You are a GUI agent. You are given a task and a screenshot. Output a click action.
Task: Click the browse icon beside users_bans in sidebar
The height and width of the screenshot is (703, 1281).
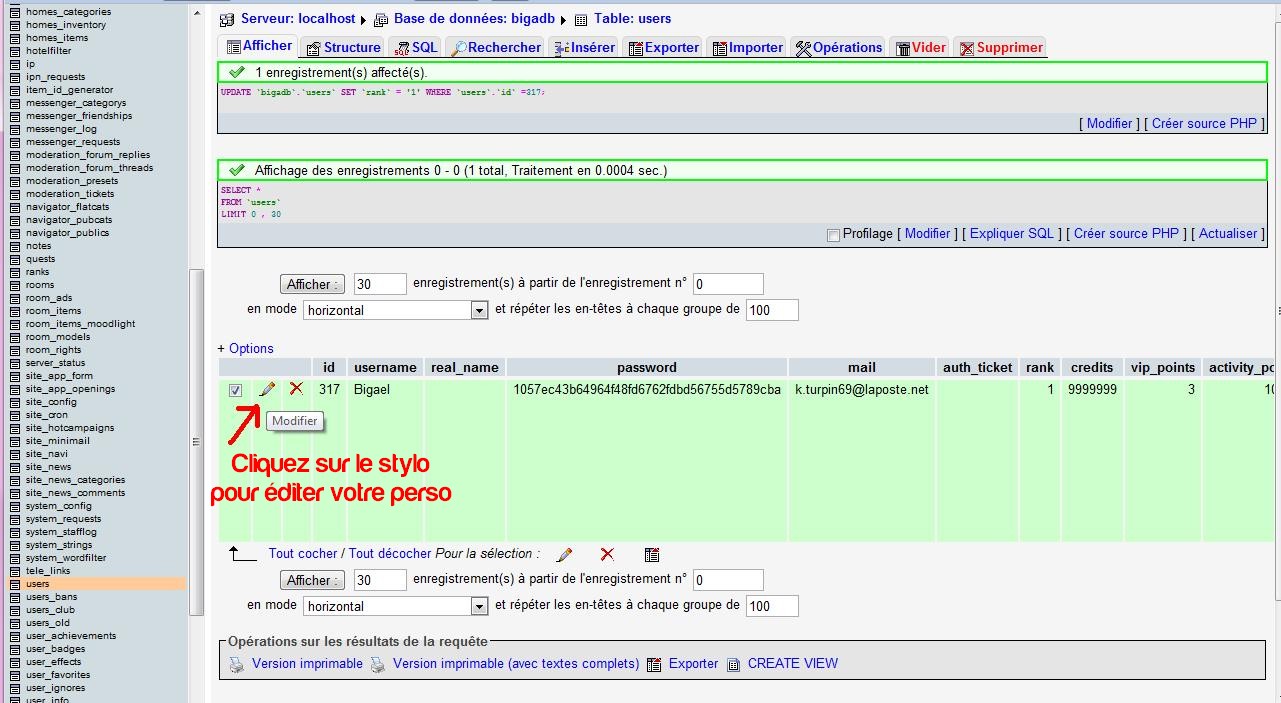tap(15, 597)
